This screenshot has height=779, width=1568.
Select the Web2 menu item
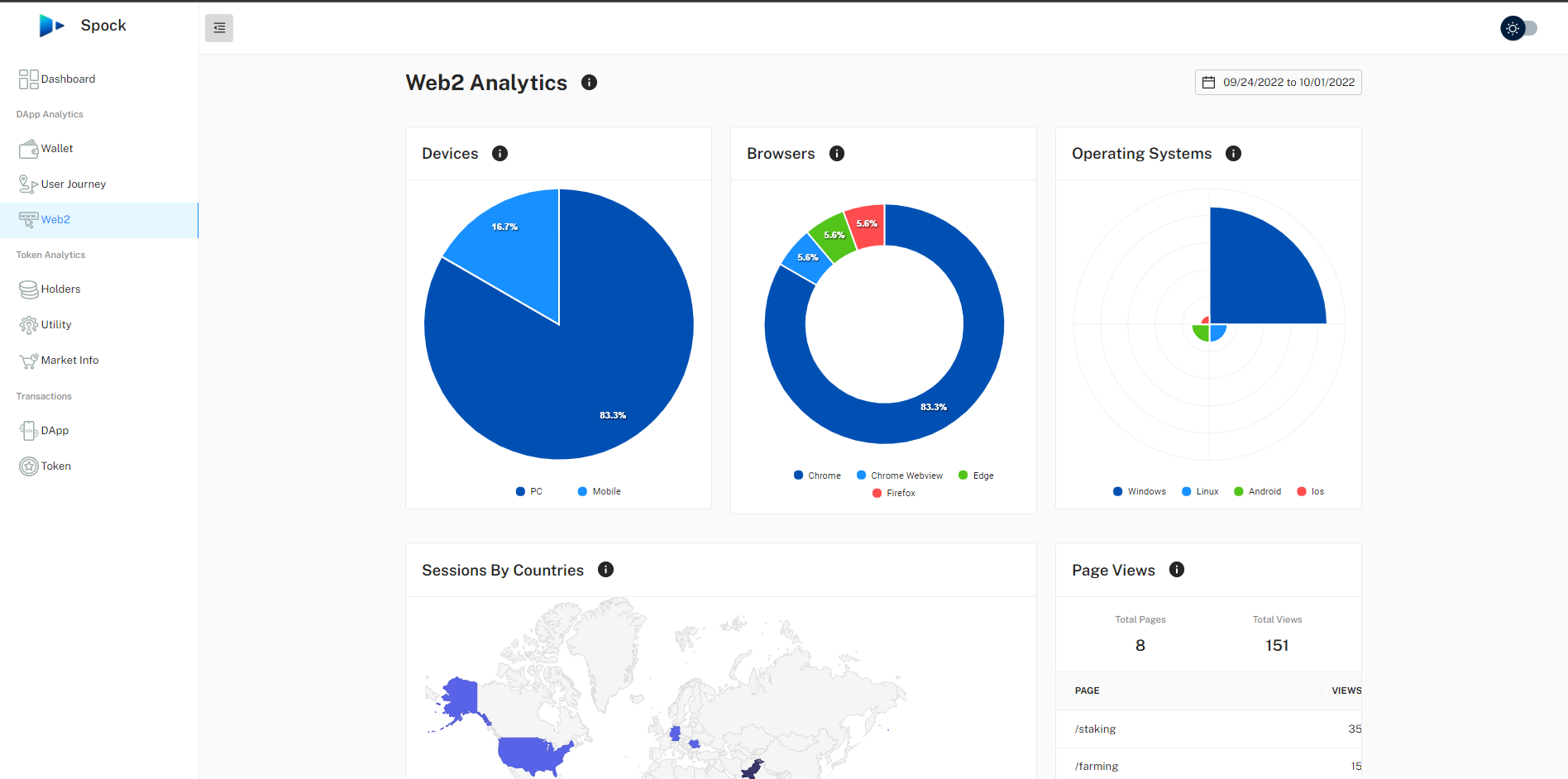[99, 220]
